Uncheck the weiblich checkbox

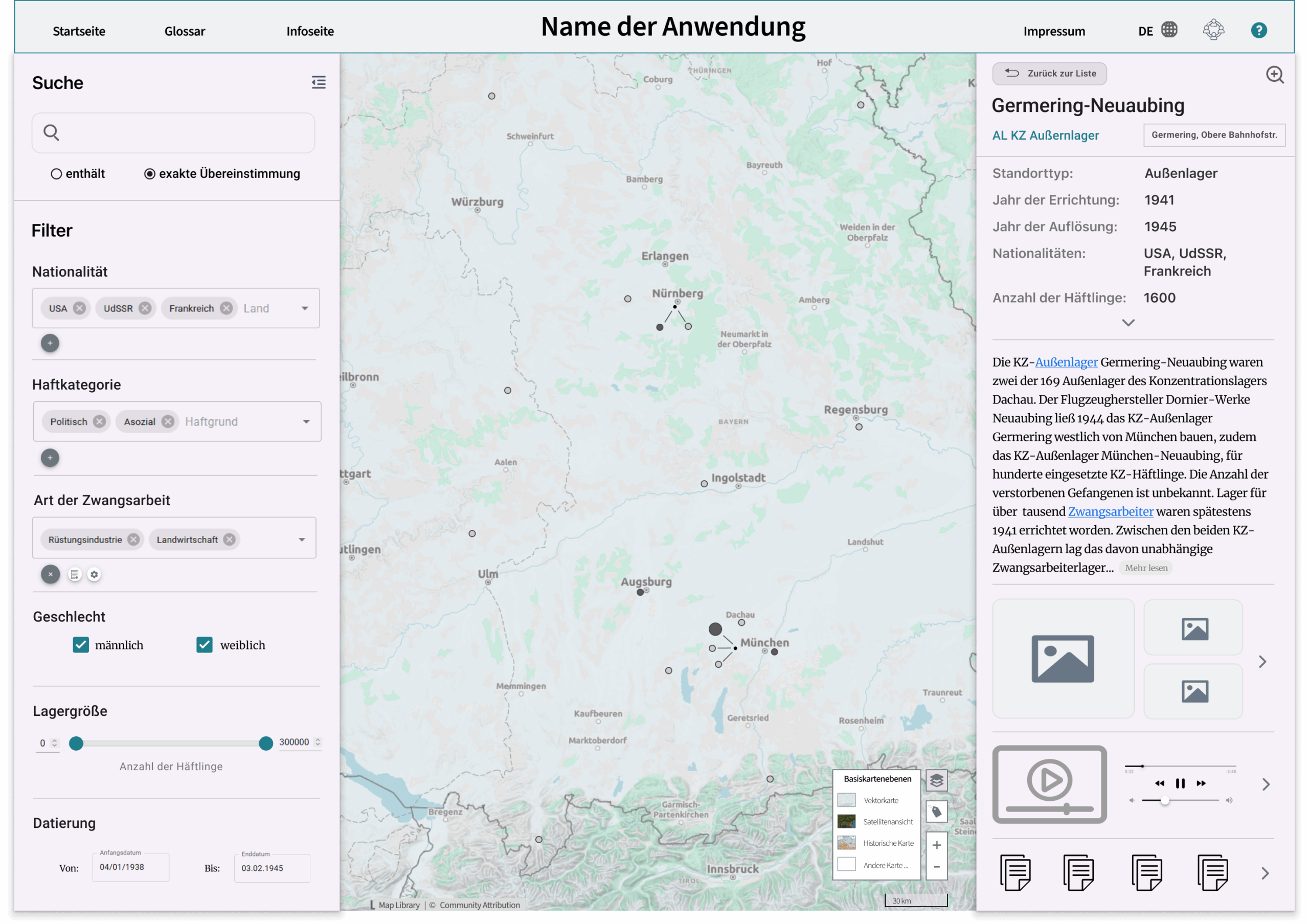(204, 645)
